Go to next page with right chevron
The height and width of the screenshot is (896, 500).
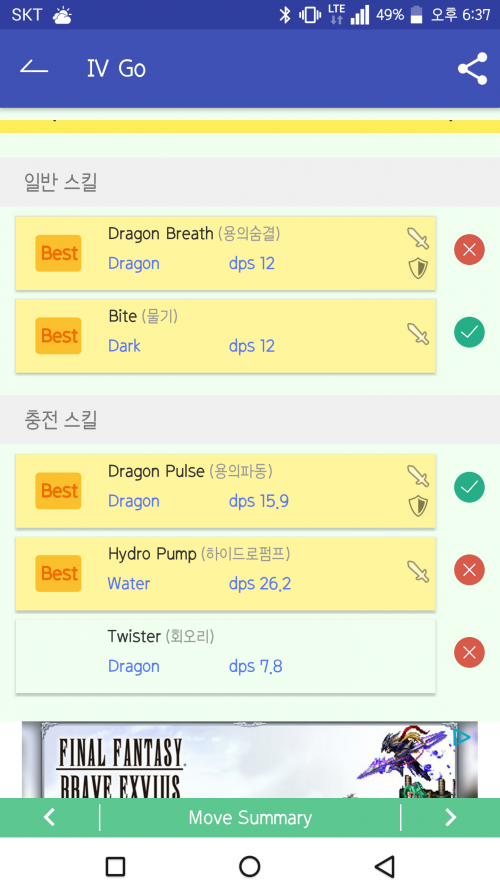pos(450,817)
